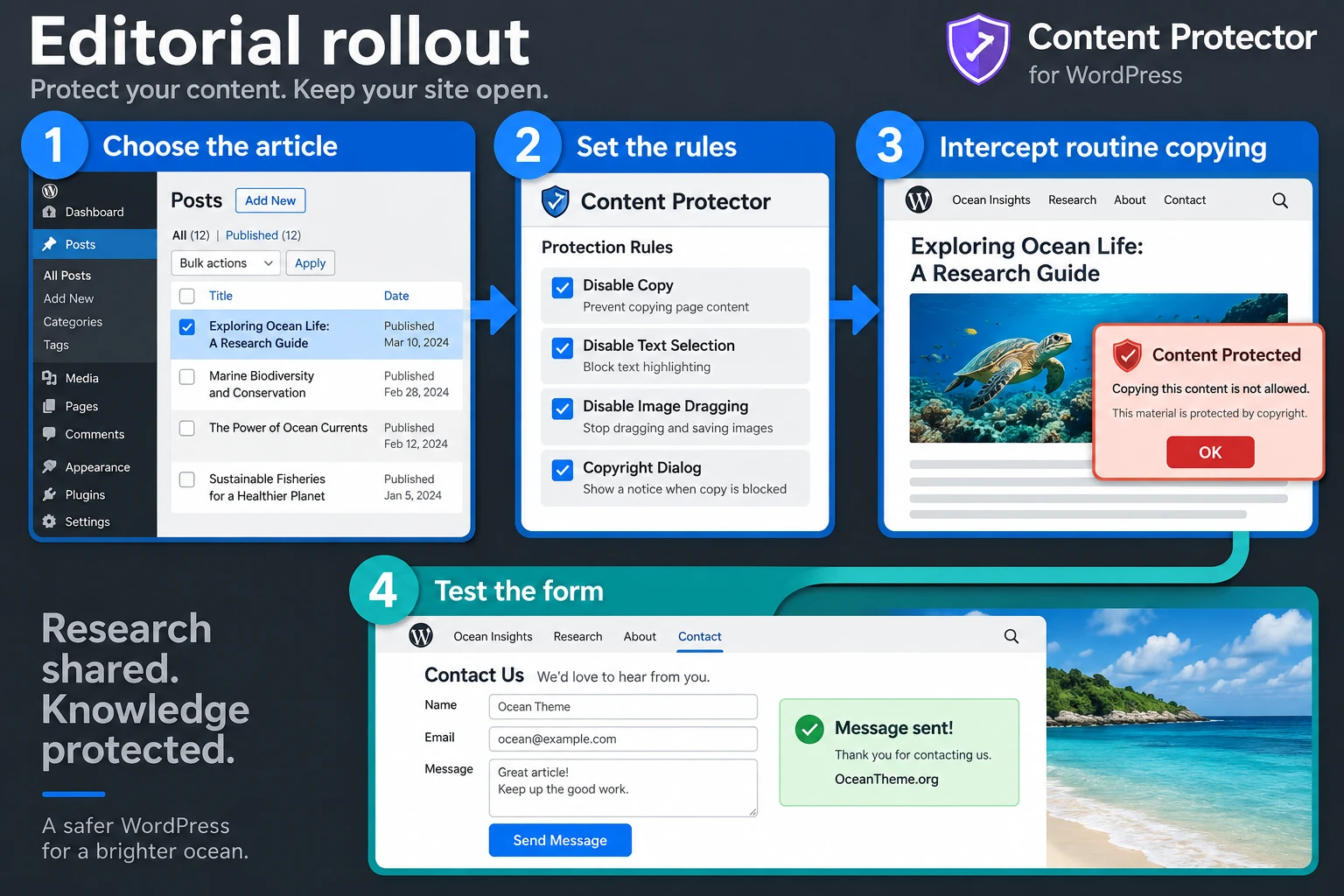1344x896 pixels.
Task: Click the sea turtle featured image
Action: tap(1001, 368)
